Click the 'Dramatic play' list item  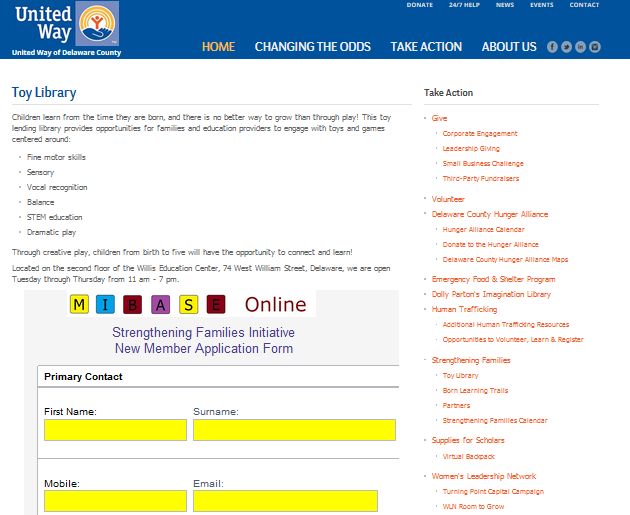pyautogui.click(x=51, y=232)
